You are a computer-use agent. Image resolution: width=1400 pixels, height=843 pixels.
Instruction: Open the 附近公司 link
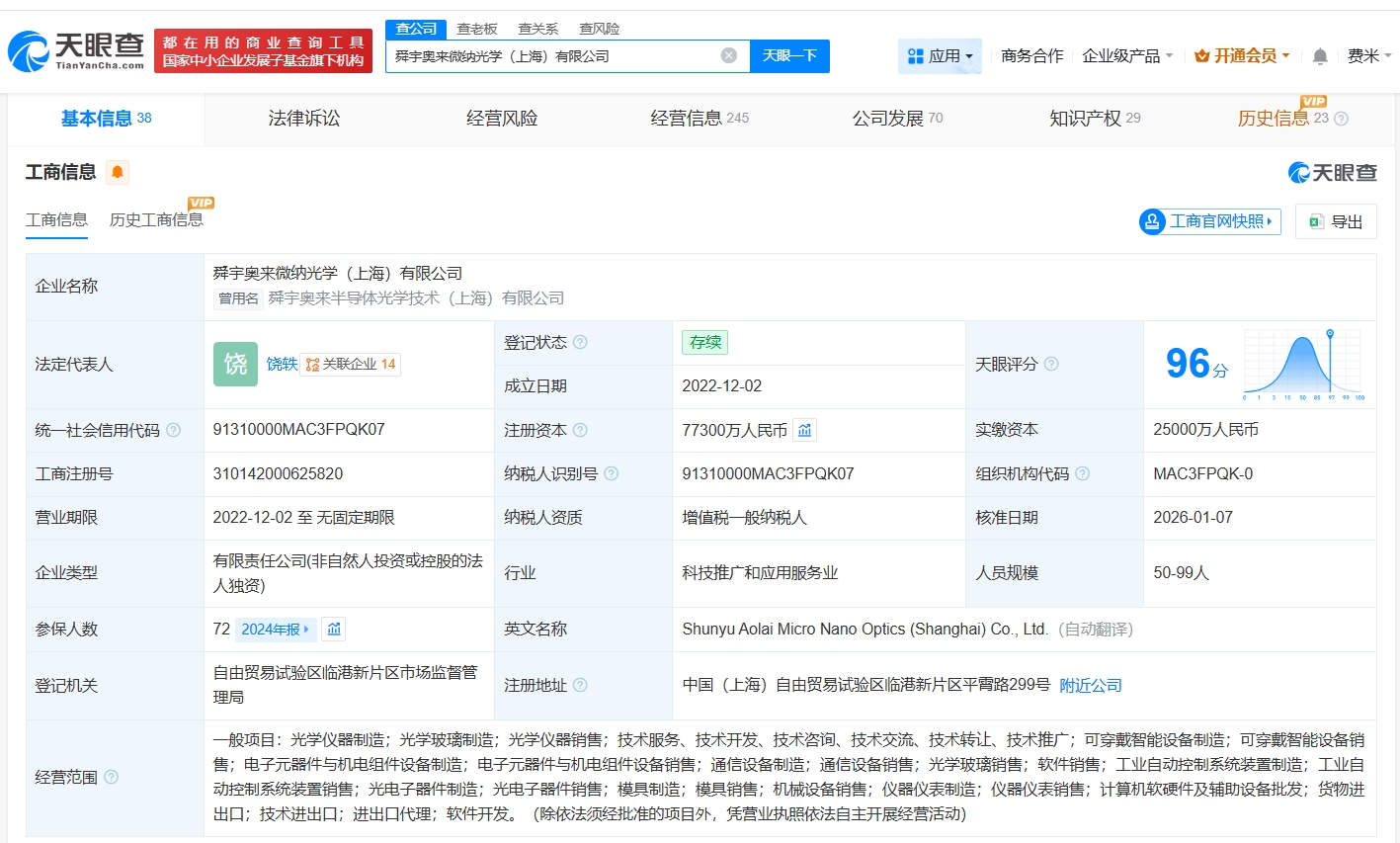coord(1090,685)
